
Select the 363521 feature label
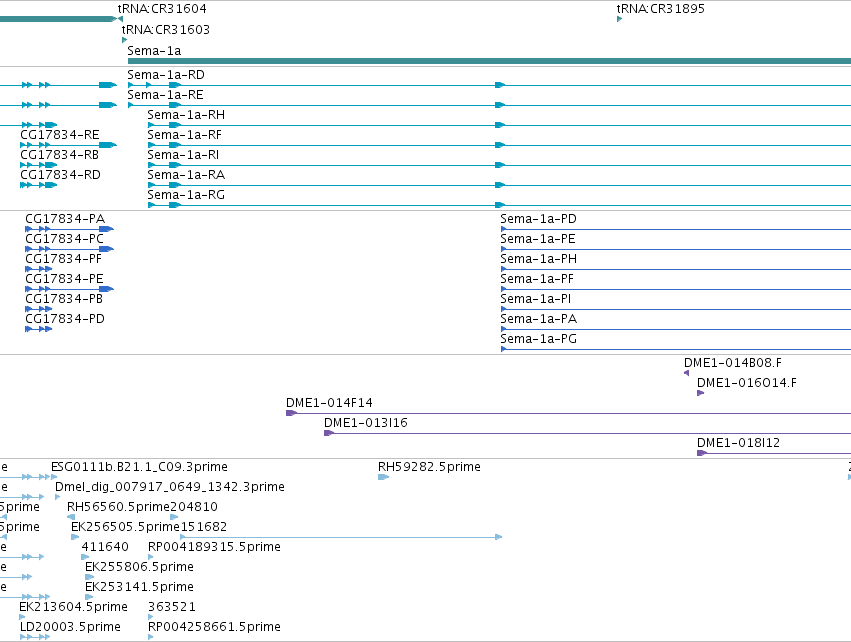(x=172, y=607)
